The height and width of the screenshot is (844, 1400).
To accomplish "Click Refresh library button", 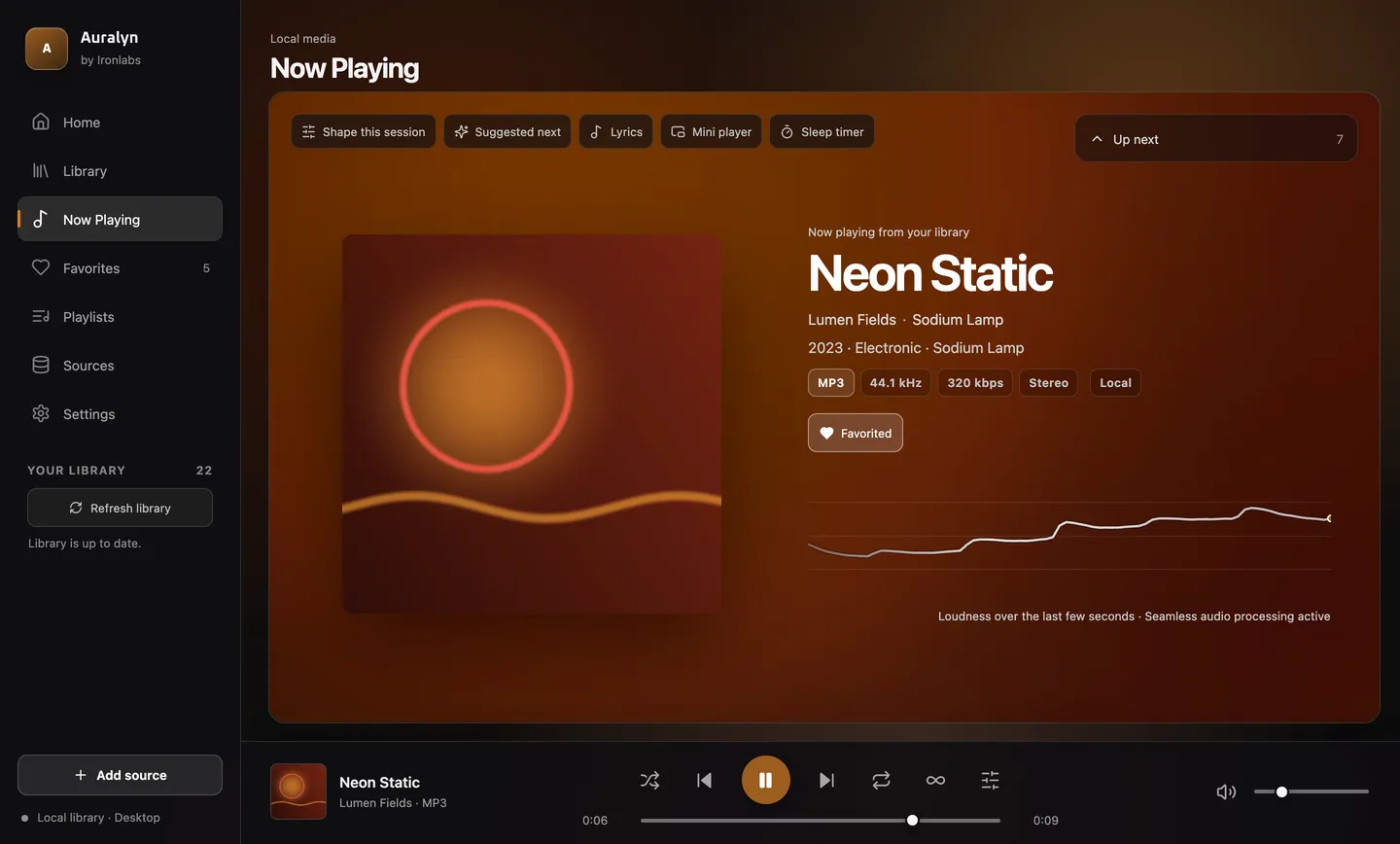I will click(x=120, y=508).
